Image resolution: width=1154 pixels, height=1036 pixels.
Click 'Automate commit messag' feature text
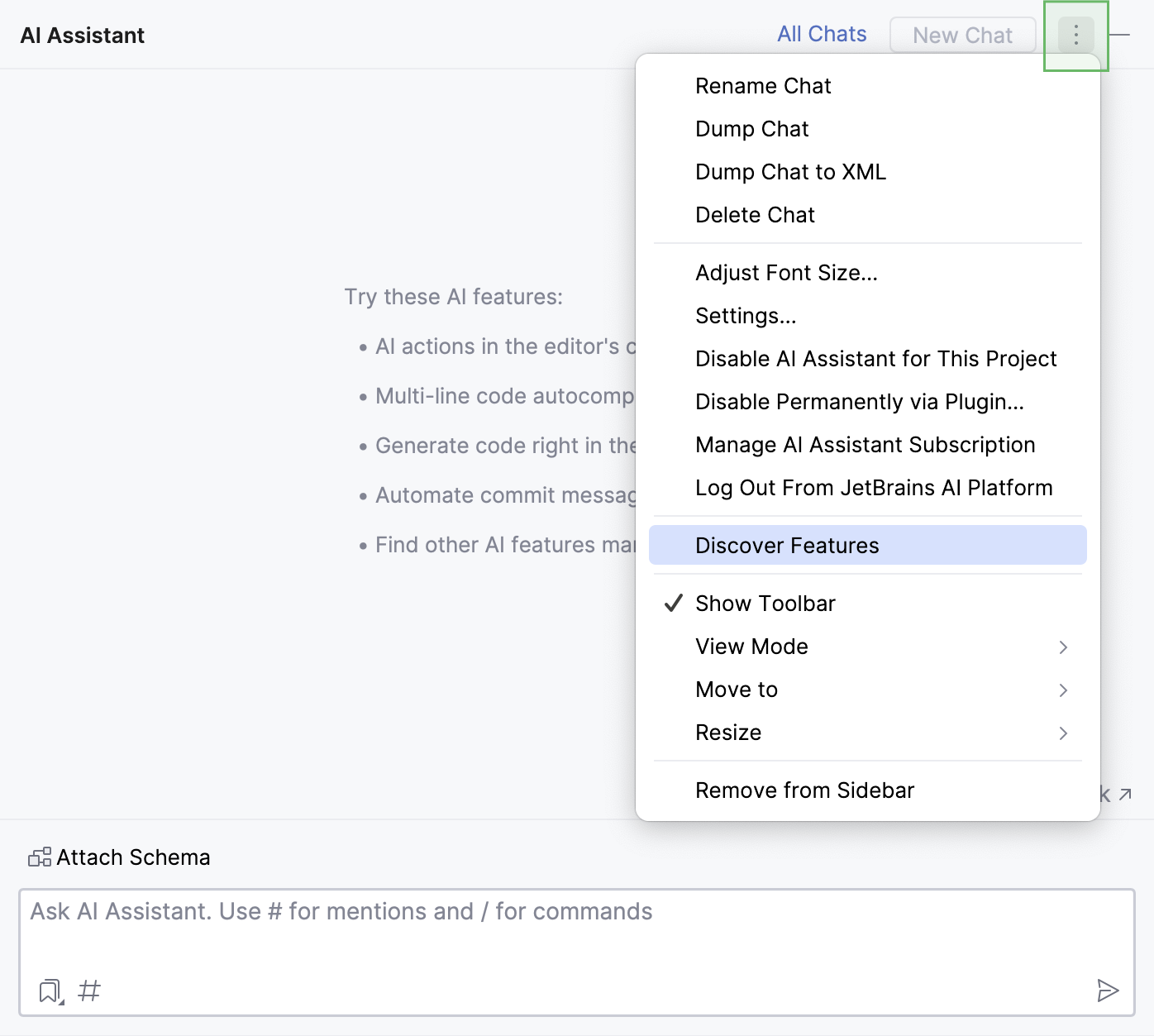tap(505, 495)
